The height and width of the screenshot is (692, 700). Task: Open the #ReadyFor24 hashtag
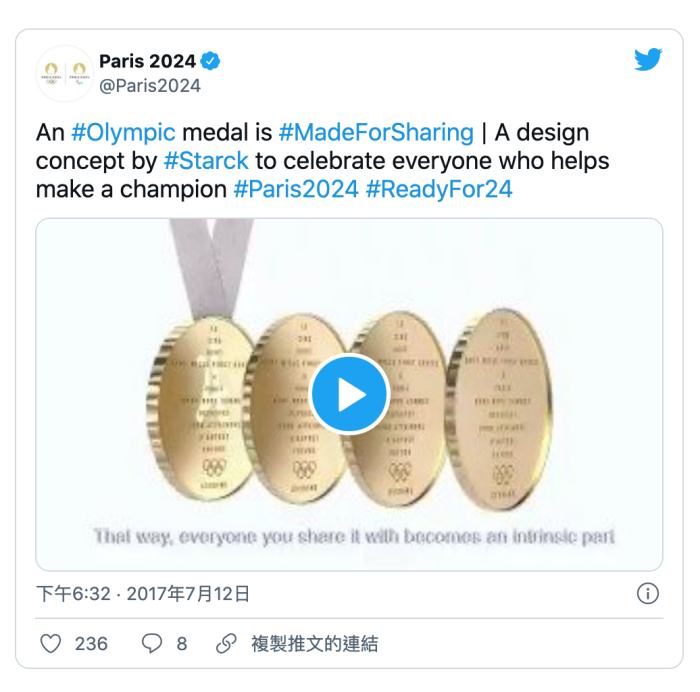(439, 188)
